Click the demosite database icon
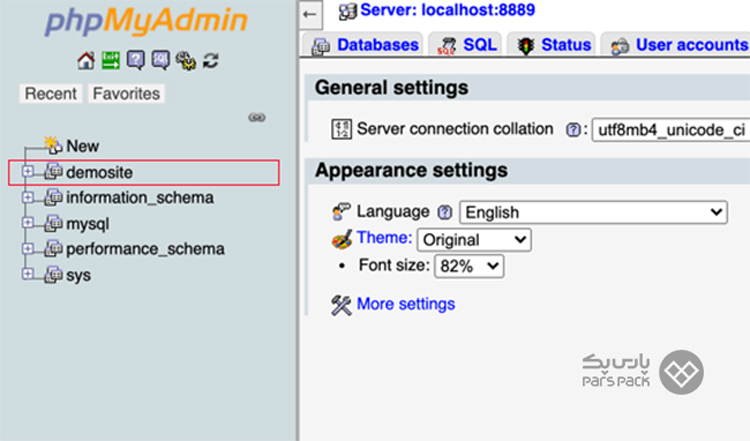 [x=54, y=171]
